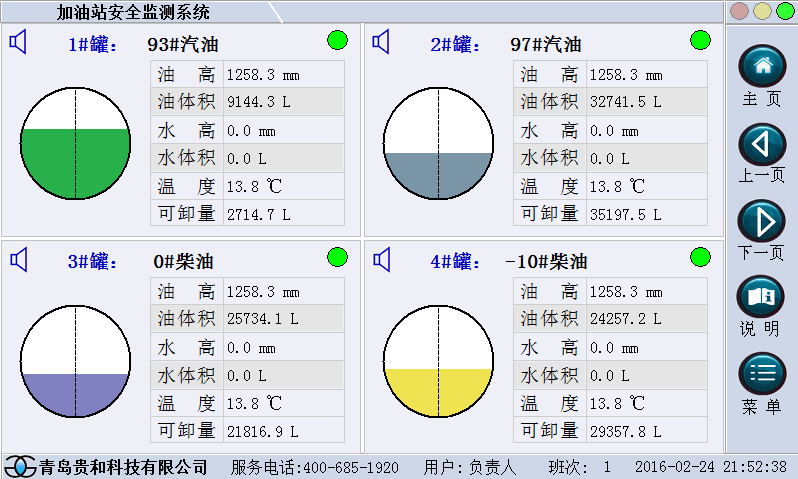Go to the home page (主页) icon

(762, 67)
